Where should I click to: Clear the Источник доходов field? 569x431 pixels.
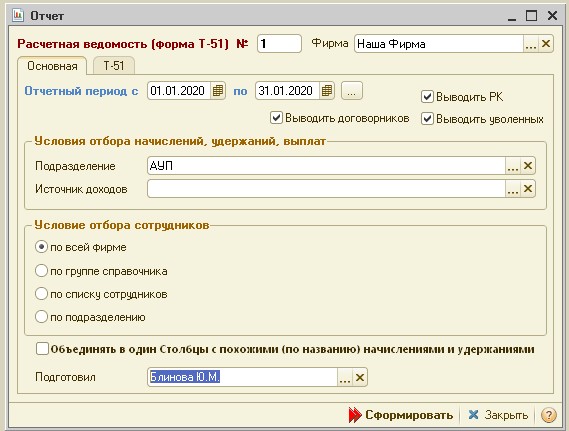[528, 189]
